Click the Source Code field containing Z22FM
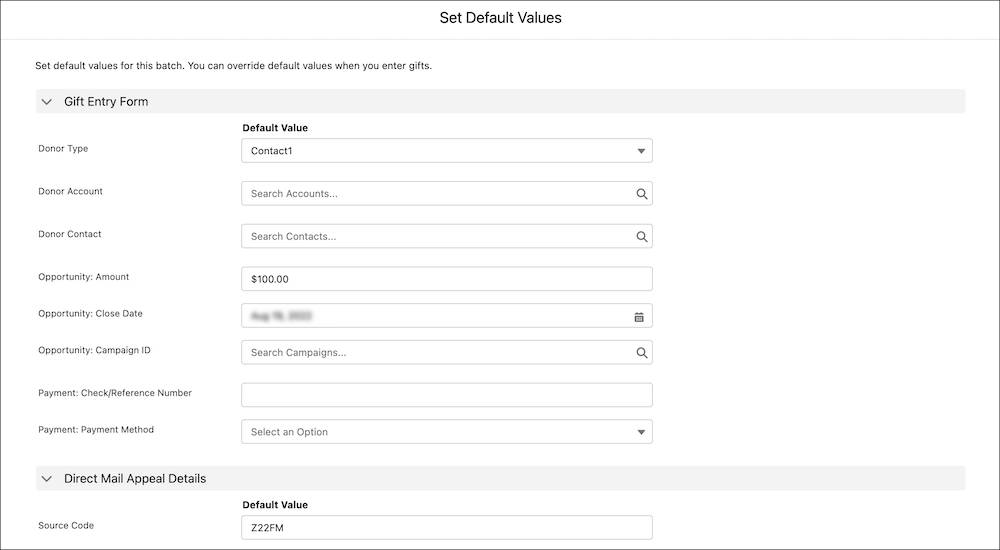The image size is (1000, 550). (x=446, y=527)
